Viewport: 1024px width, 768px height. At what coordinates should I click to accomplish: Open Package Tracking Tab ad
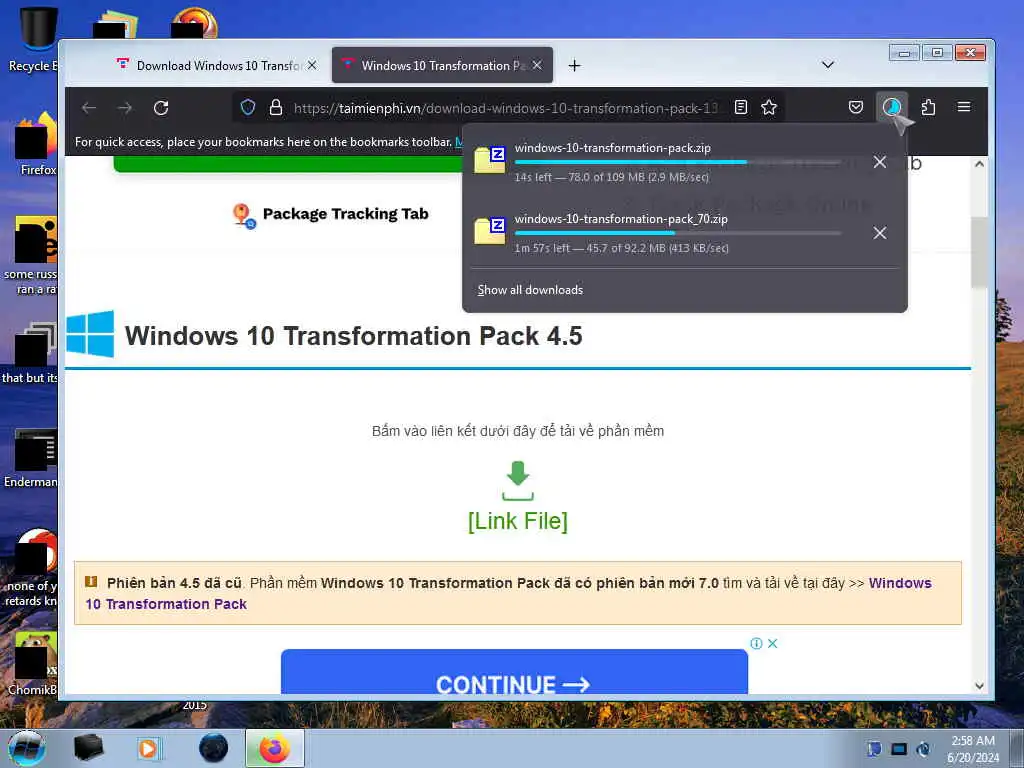coord(330,214)
